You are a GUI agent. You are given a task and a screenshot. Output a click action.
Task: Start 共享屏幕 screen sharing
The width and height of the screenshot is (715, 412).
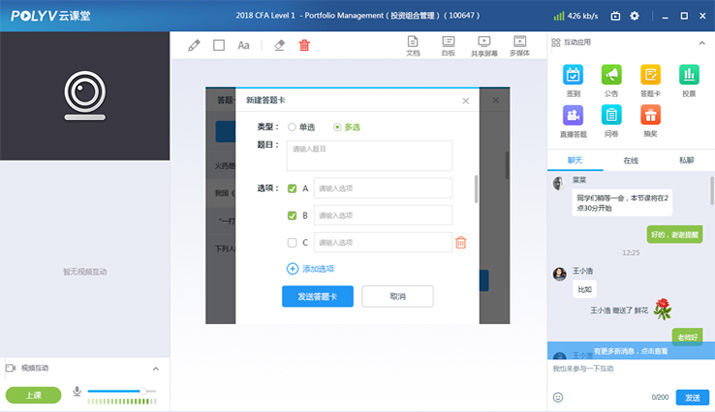pyautogui.click(x=484, y=46)
